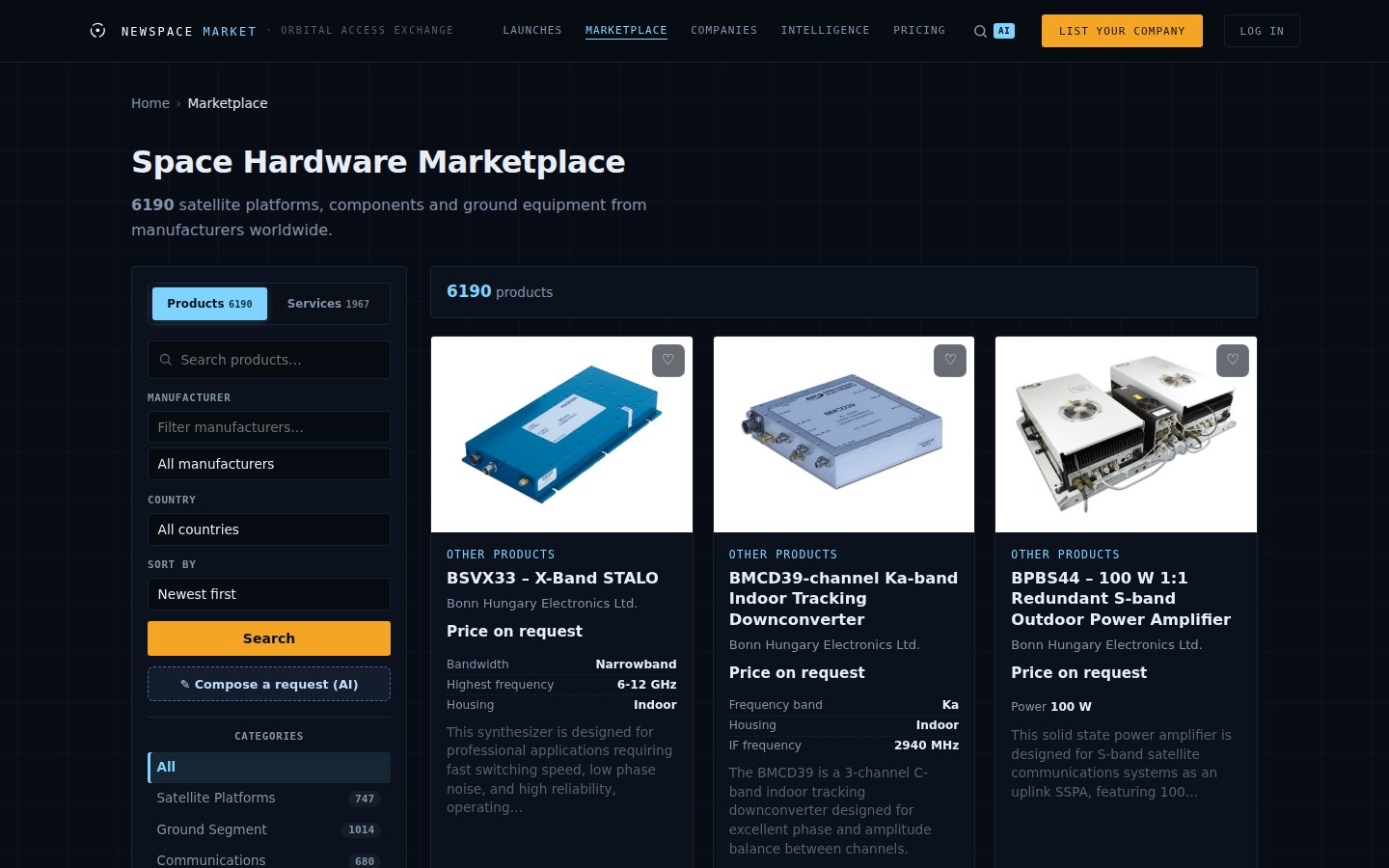
Task: Click Bonn Hungary Electronics under BPBS44
Action: tap(1106, 645)
